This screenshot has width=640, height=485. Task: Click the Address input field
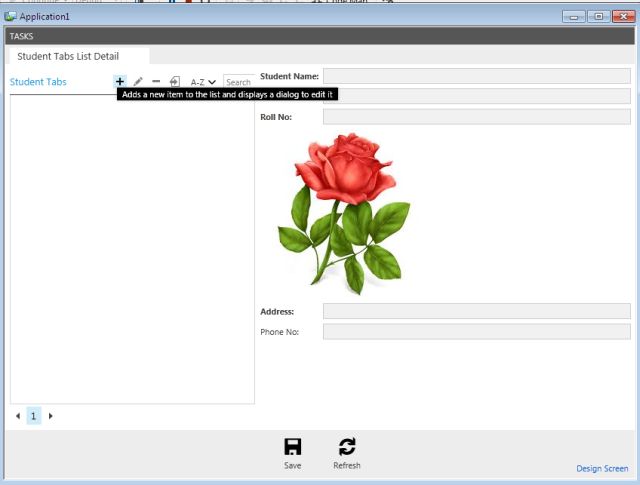pyautogui.click(x=477, y=311)
